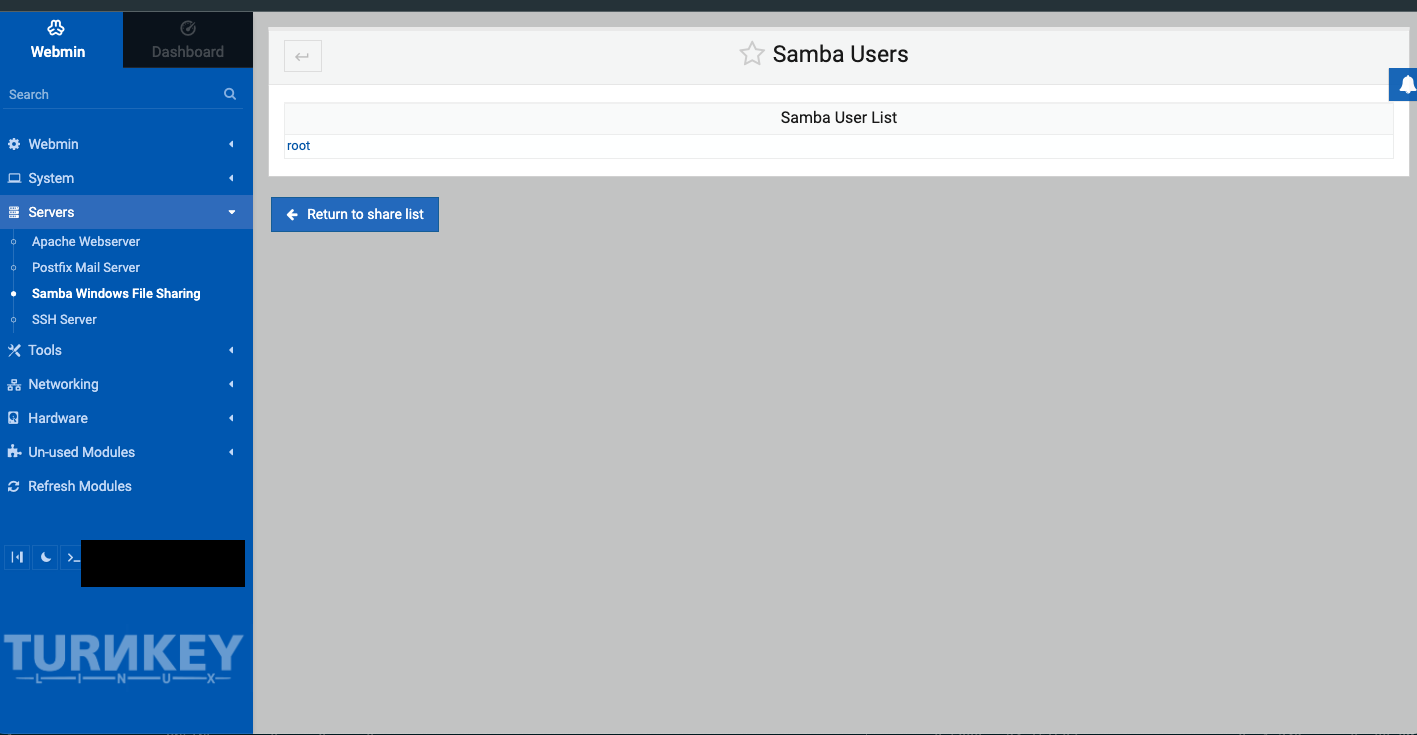Click the TurnKey Linux logo
The height and width of the screenshot is (735, 1417).
pyautogui.click(x=124, y=659)
